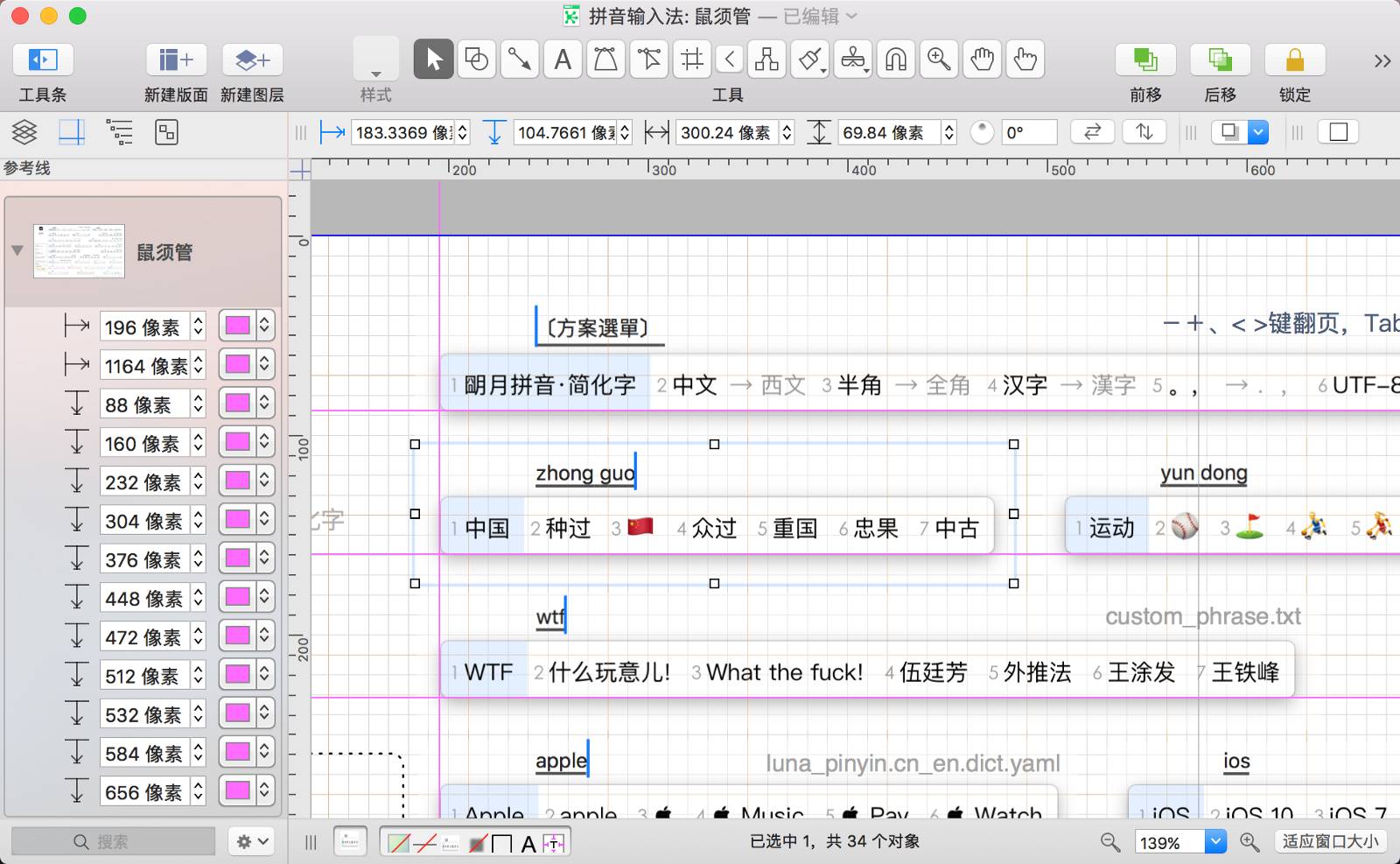The image size is (1400, 864).
Task: Select the Shape drawing tool
Action: click(477, 60)
